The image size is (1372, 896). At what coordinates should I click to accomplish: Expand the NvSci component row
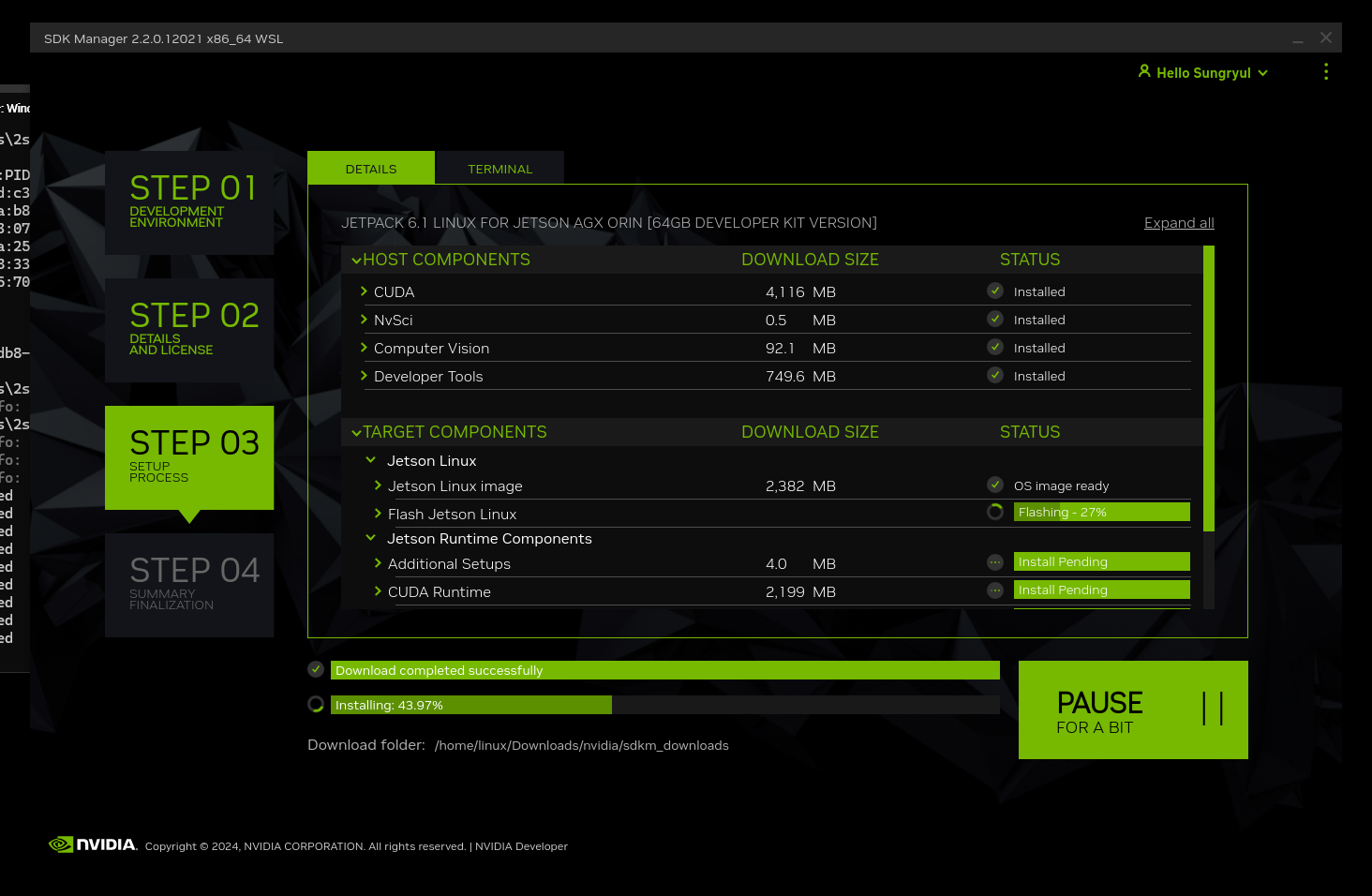tap(364, 320)
